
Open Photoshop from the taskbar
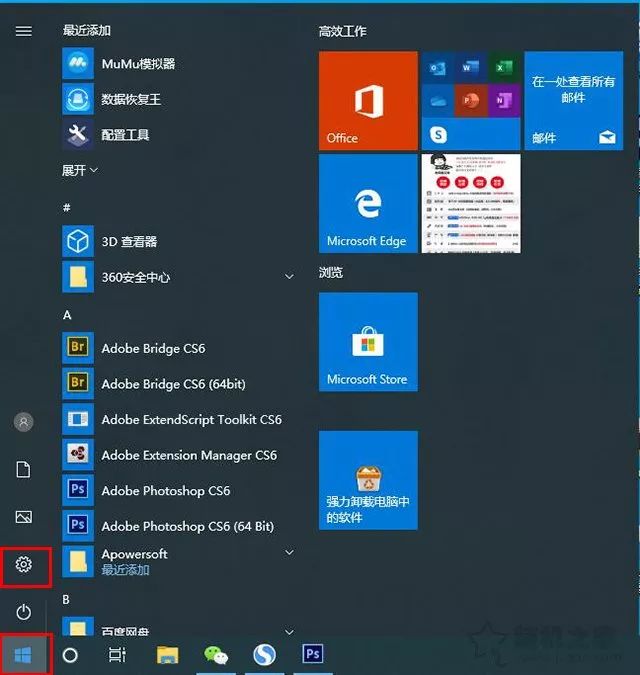[314, 655]
